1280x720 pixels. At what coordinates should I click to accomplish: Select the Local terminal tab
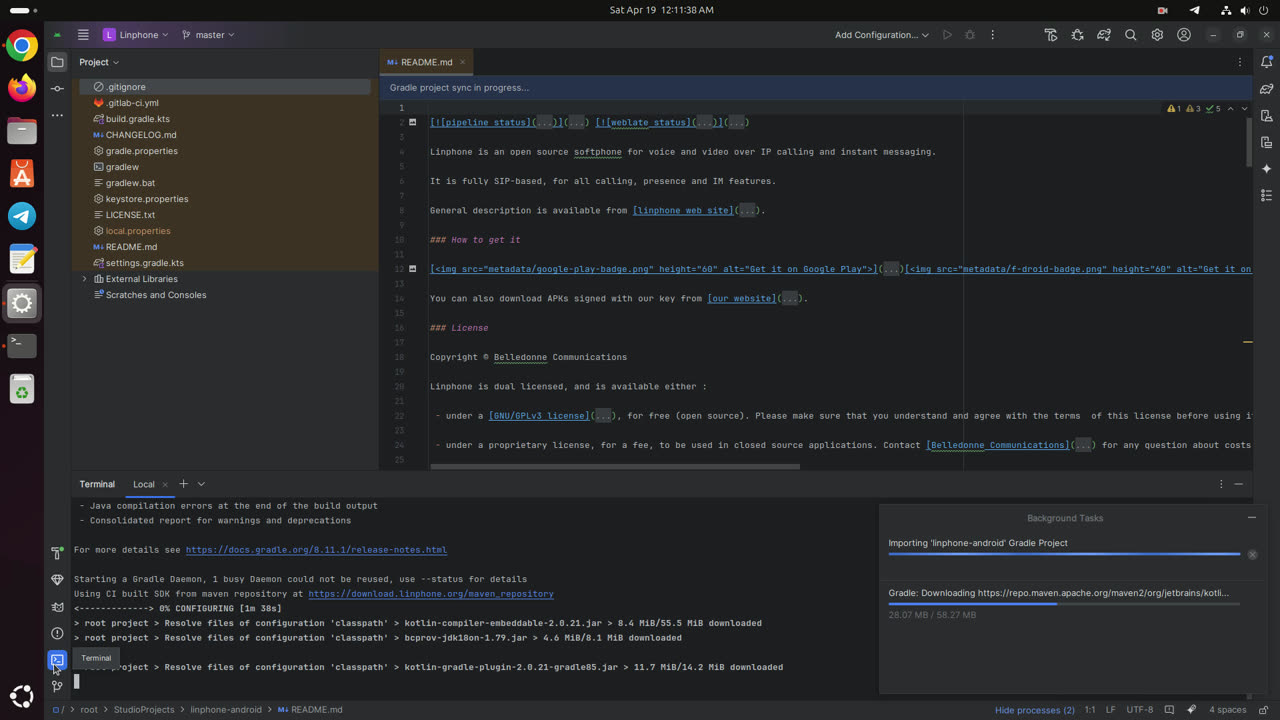(144, 484)
